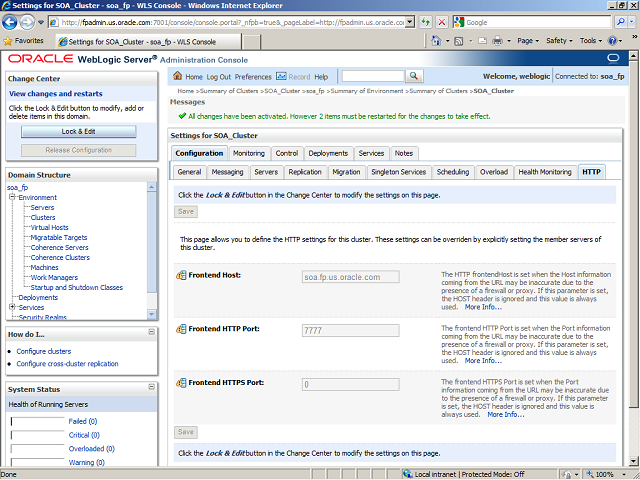Screen dimensions: 640x480
Task: Open the browser Safety dropdown menu
Action: tap(560, 41)
